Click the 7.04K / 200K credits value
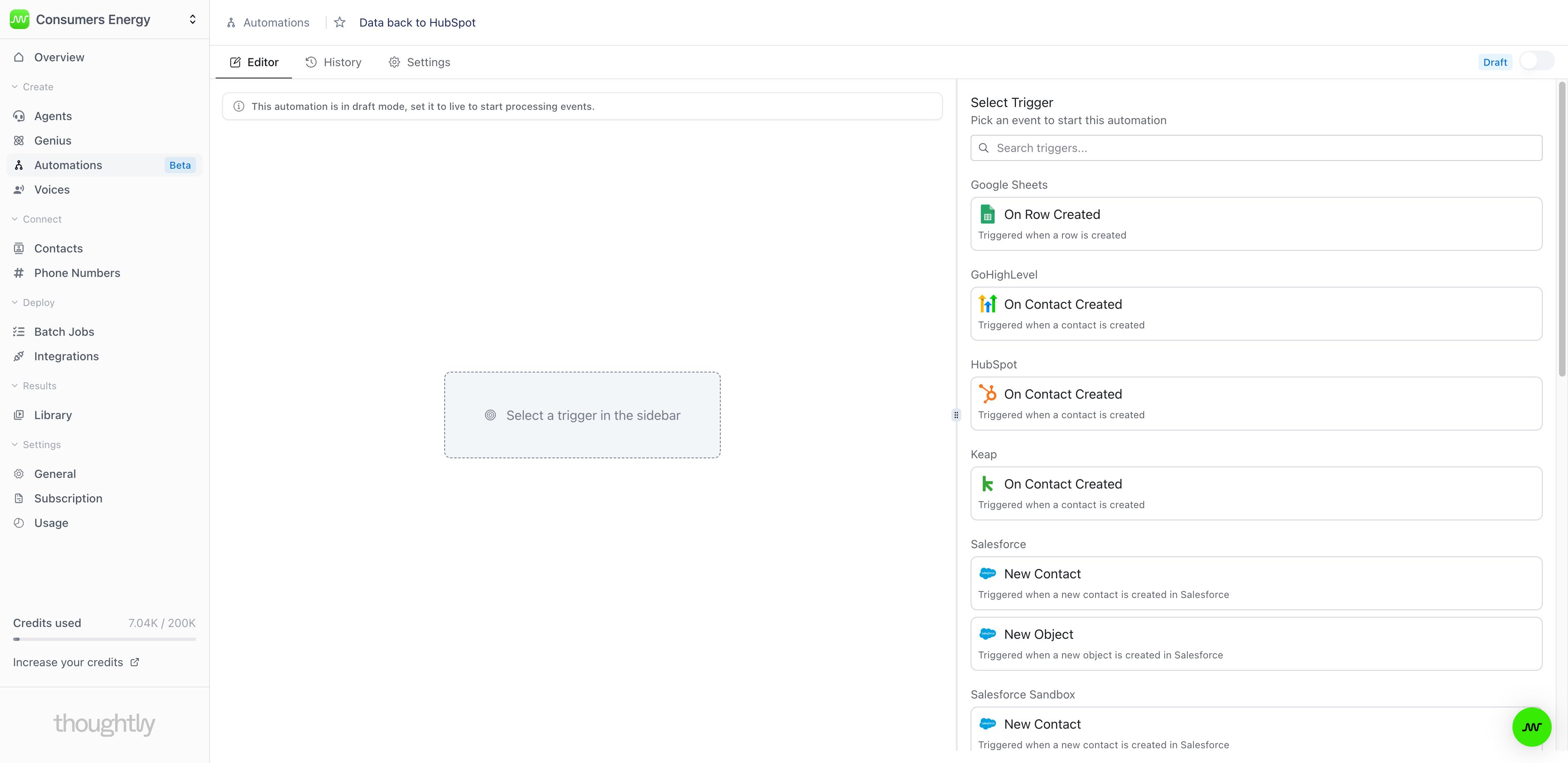Viewport: 1568px width, 763px height. pyautogui.click(x=162, y=623)
